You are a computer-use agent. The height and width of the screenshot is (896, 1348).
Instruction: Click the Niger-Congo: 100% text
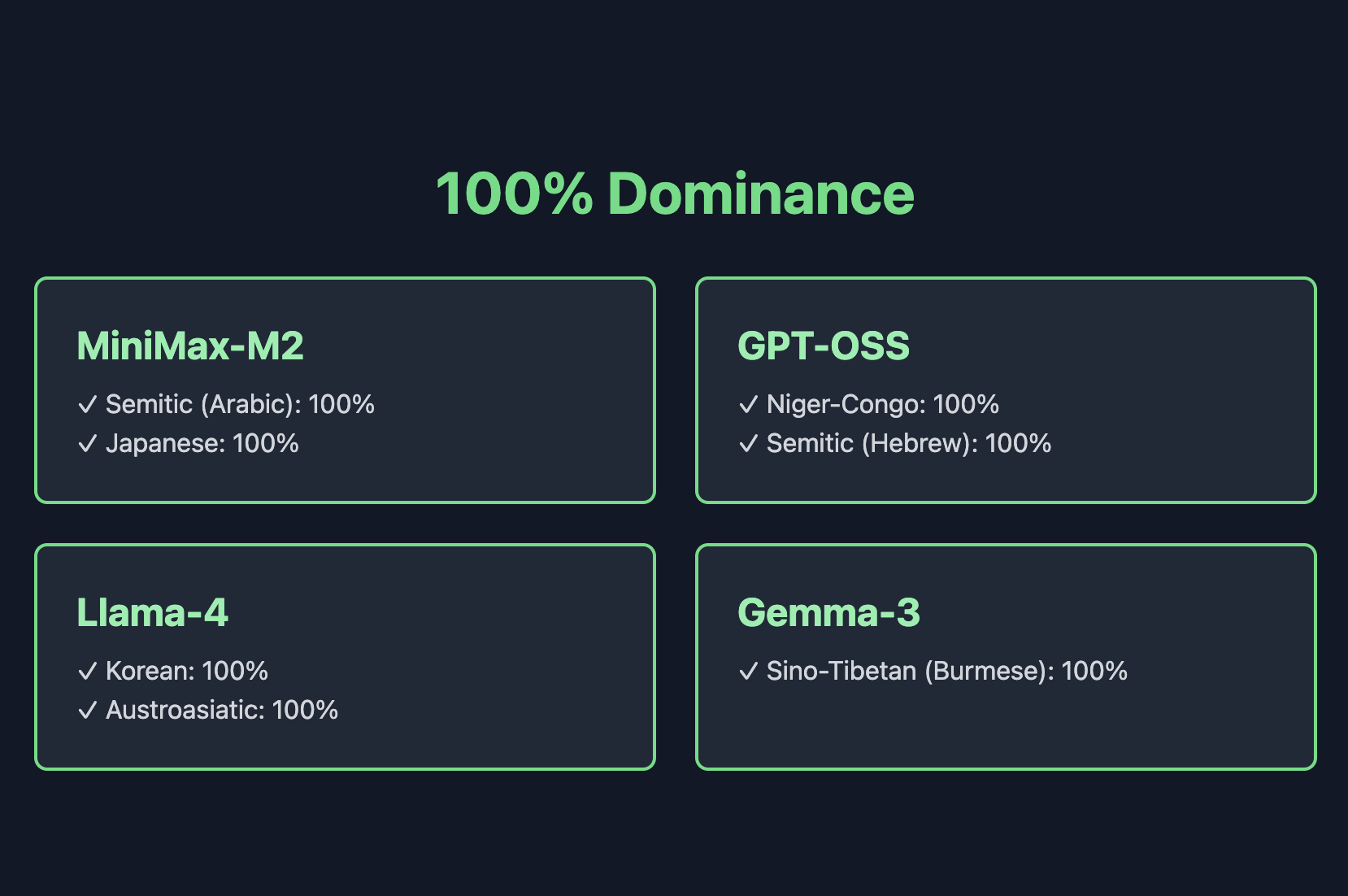pyautogui.click(x=882, y=405)
